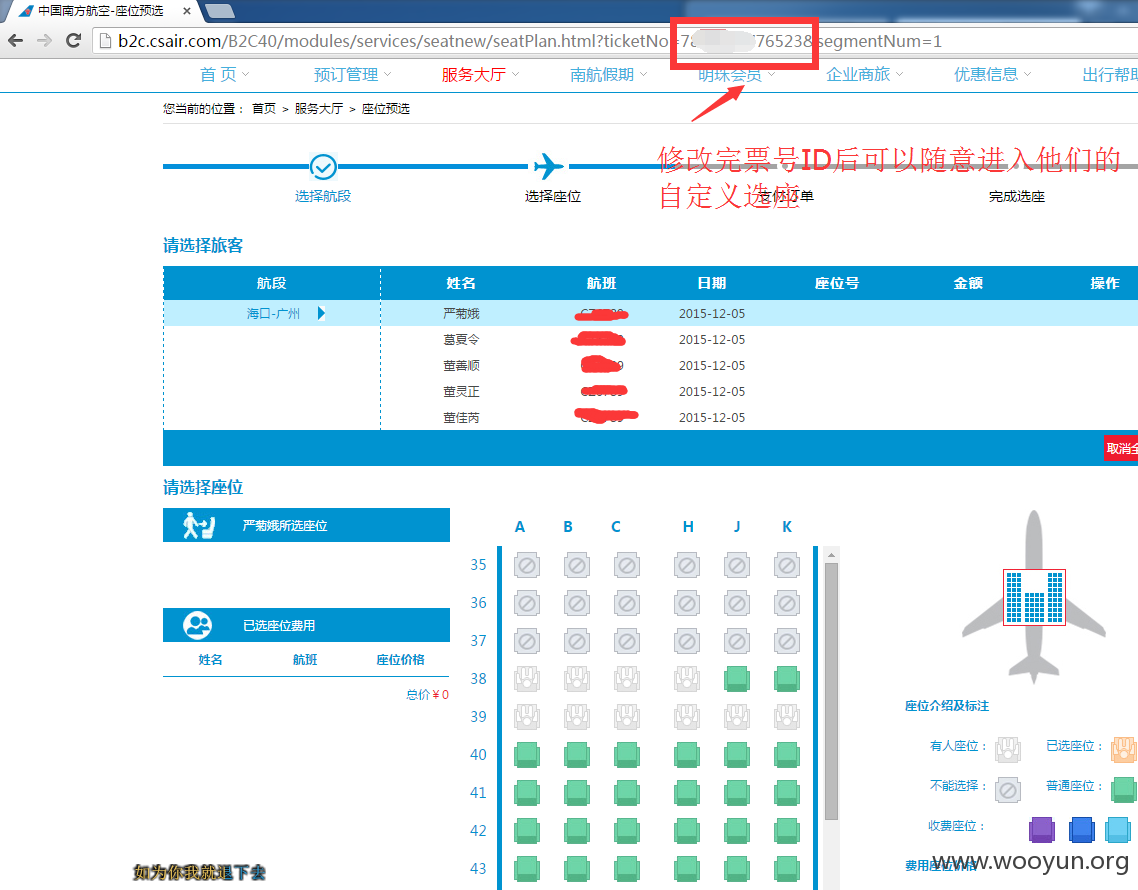Click the 有人座位 legend seat icon
The image size is (1138, 890).
1007,749
